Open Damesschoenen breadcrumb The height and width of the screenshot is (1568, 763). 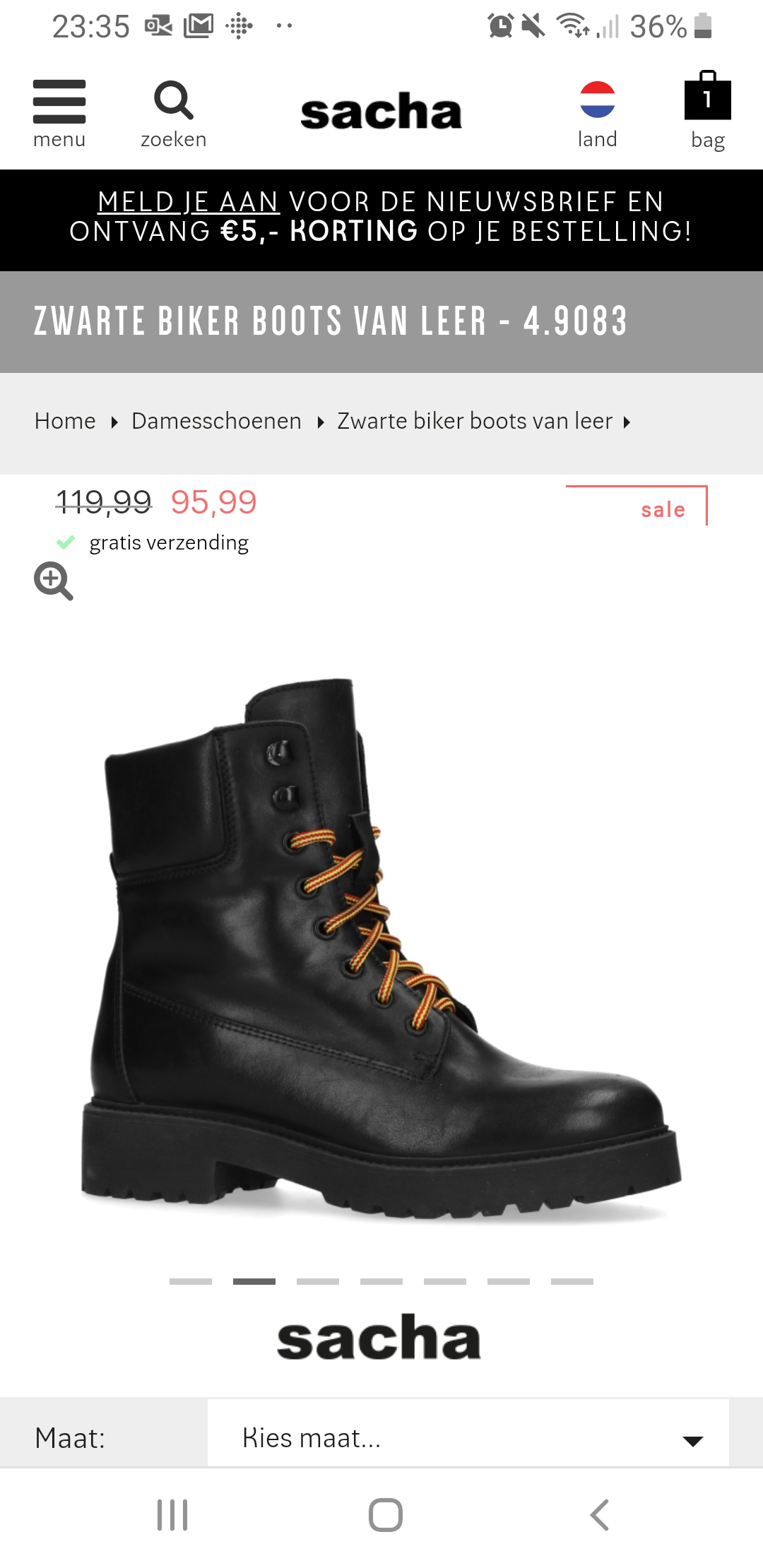tap(216, 421)
